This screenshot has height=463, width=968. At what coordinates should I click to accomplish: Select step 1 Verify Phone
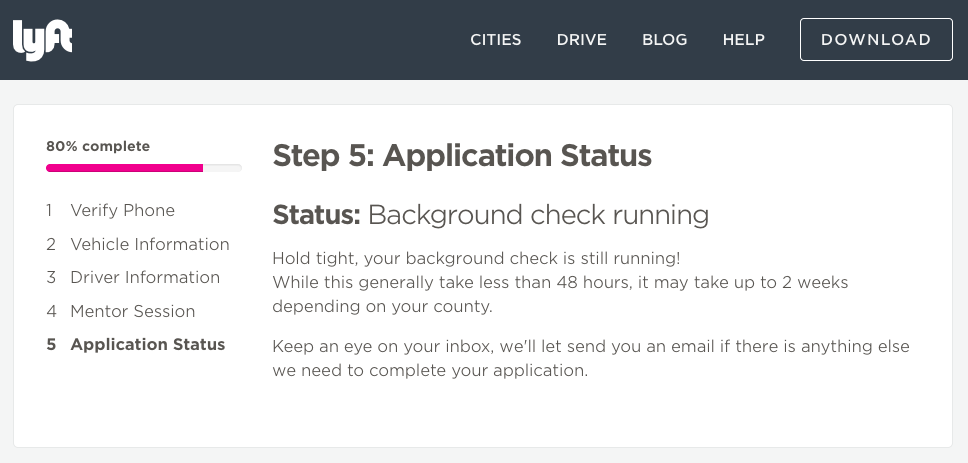coord(111,211)
